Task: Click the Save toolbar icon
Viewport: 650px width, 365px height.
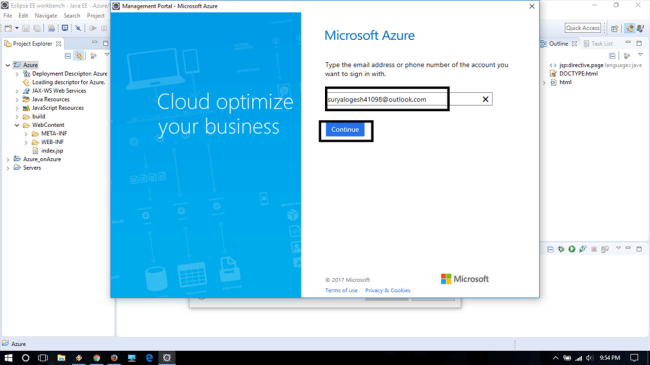Action: 26,28
